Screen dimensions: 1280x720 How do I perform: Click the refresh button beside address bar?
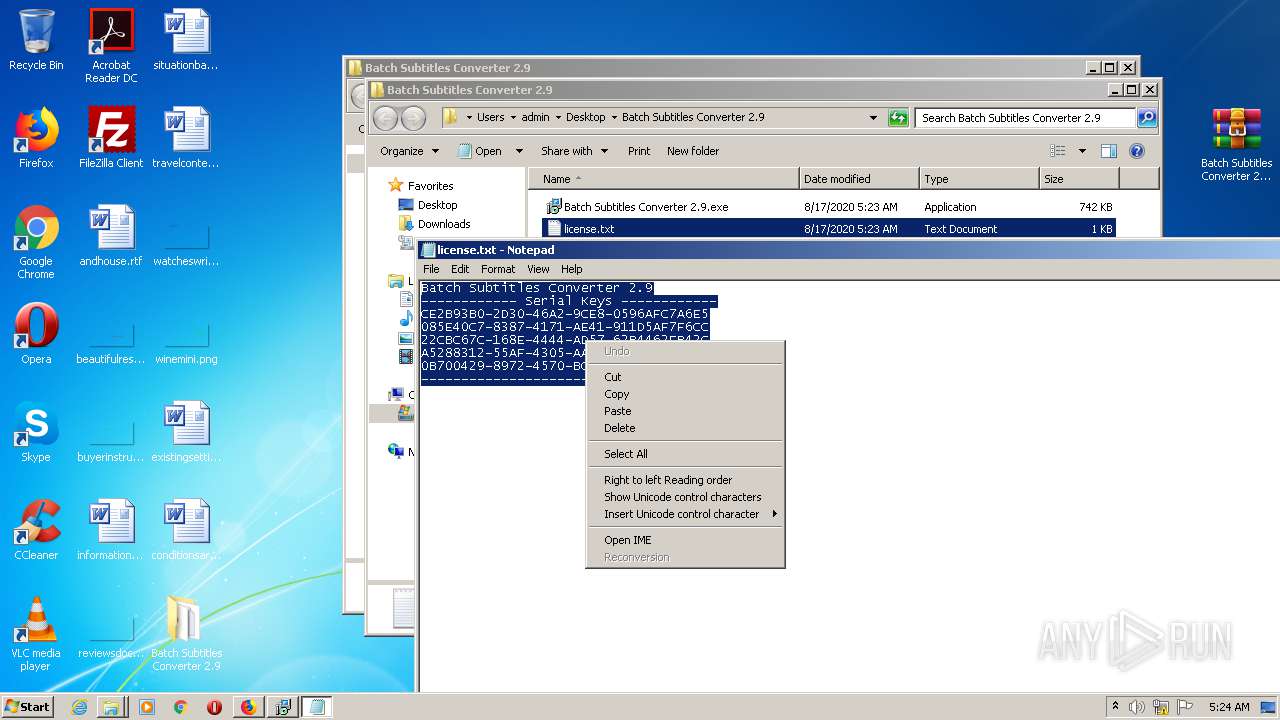(898, 118)
